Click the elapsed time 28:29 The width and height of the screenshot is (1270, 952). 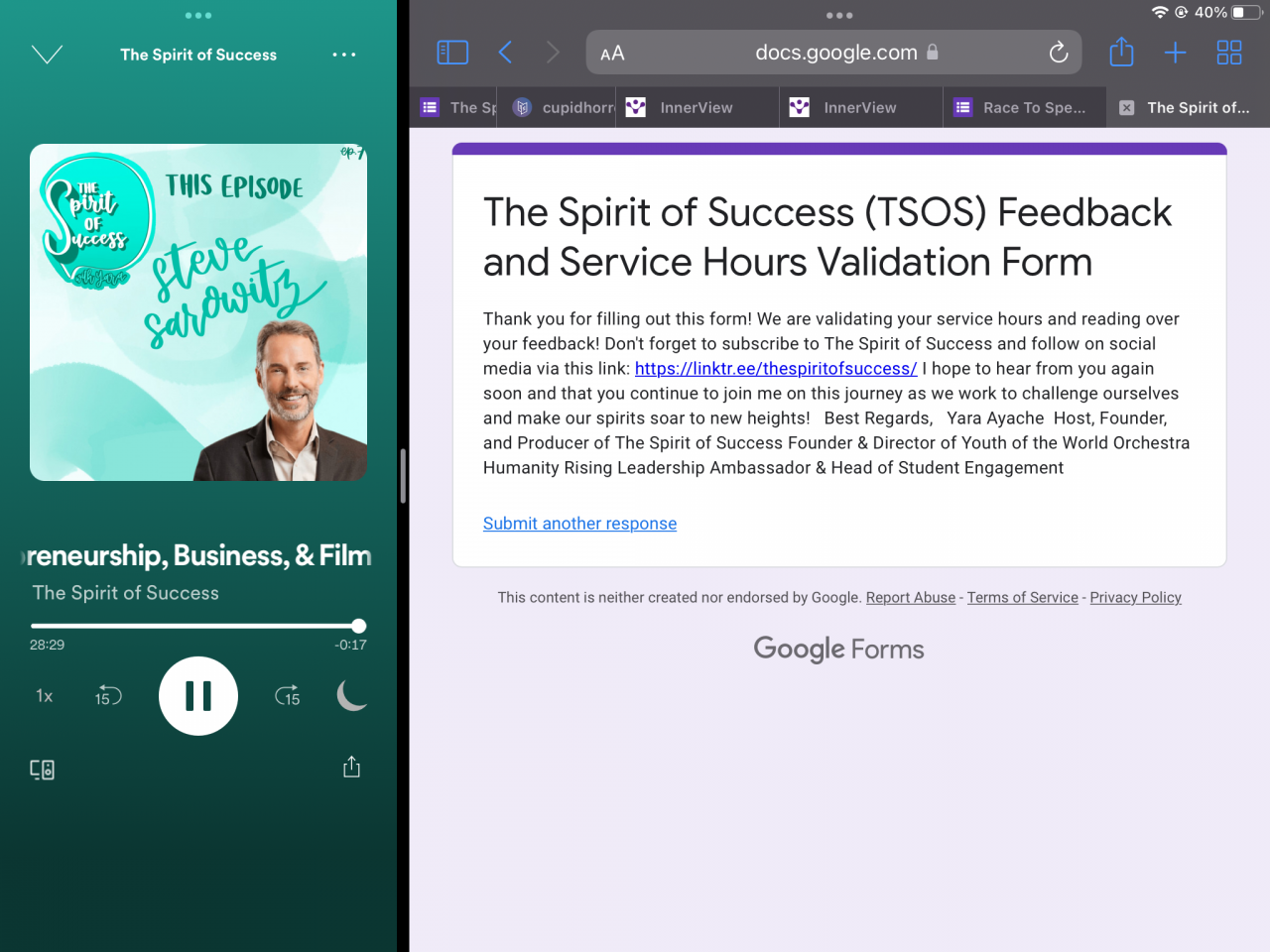[47, 645]
